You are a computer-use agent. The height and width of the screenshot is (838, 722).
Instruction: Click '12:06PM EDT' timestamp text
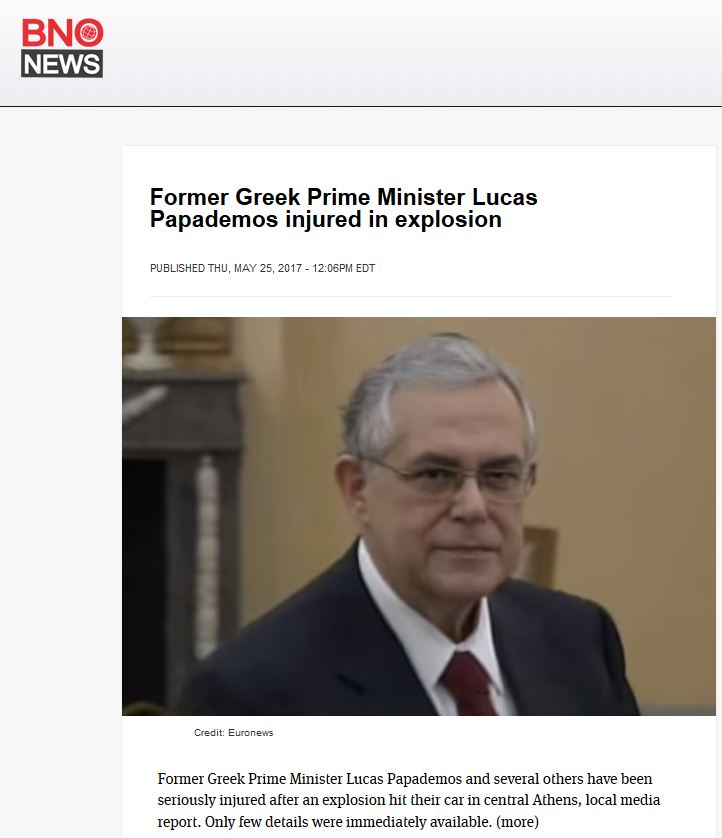(344, 268)
